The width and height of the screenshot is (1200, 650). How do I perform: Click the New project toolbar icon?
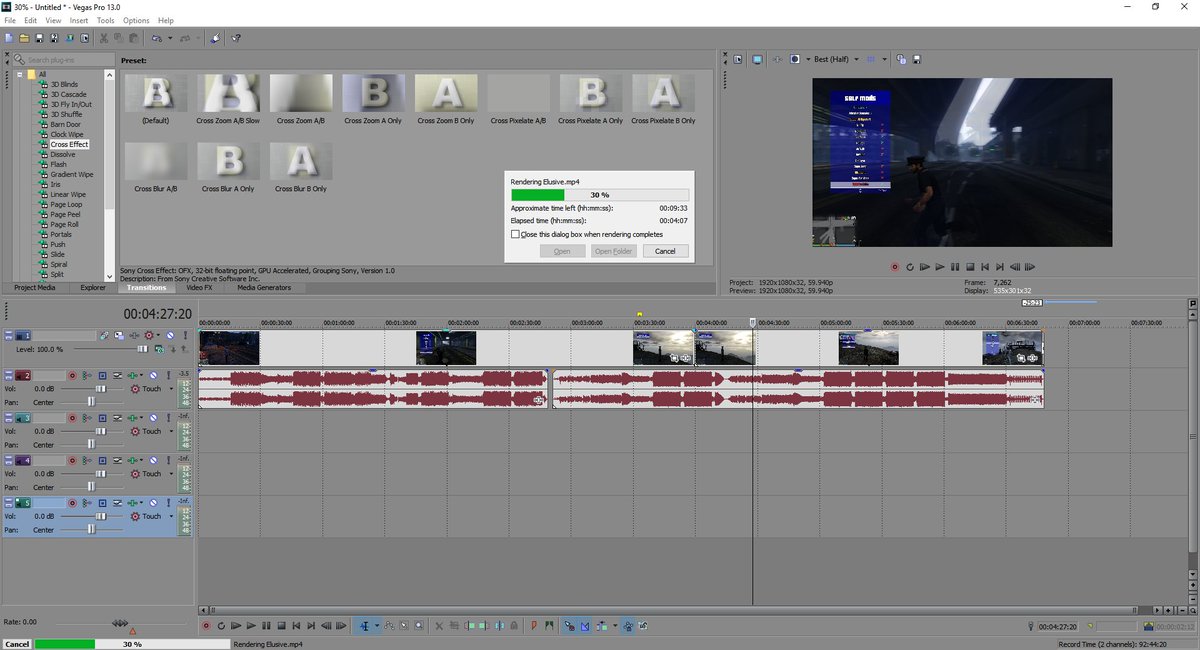click(x=8, y=38)
